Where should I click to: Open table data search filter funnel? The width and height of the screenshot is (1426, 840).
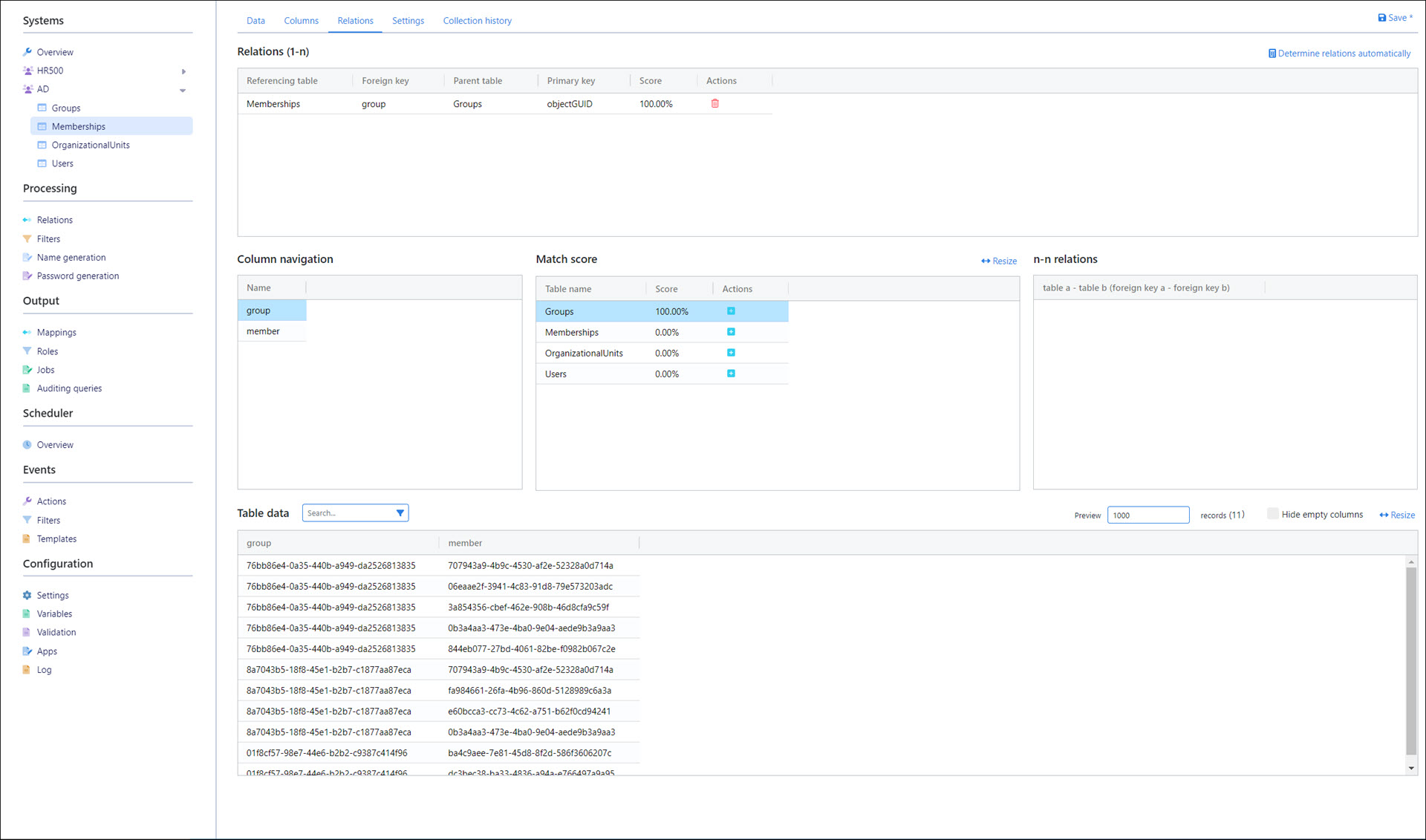400,513
